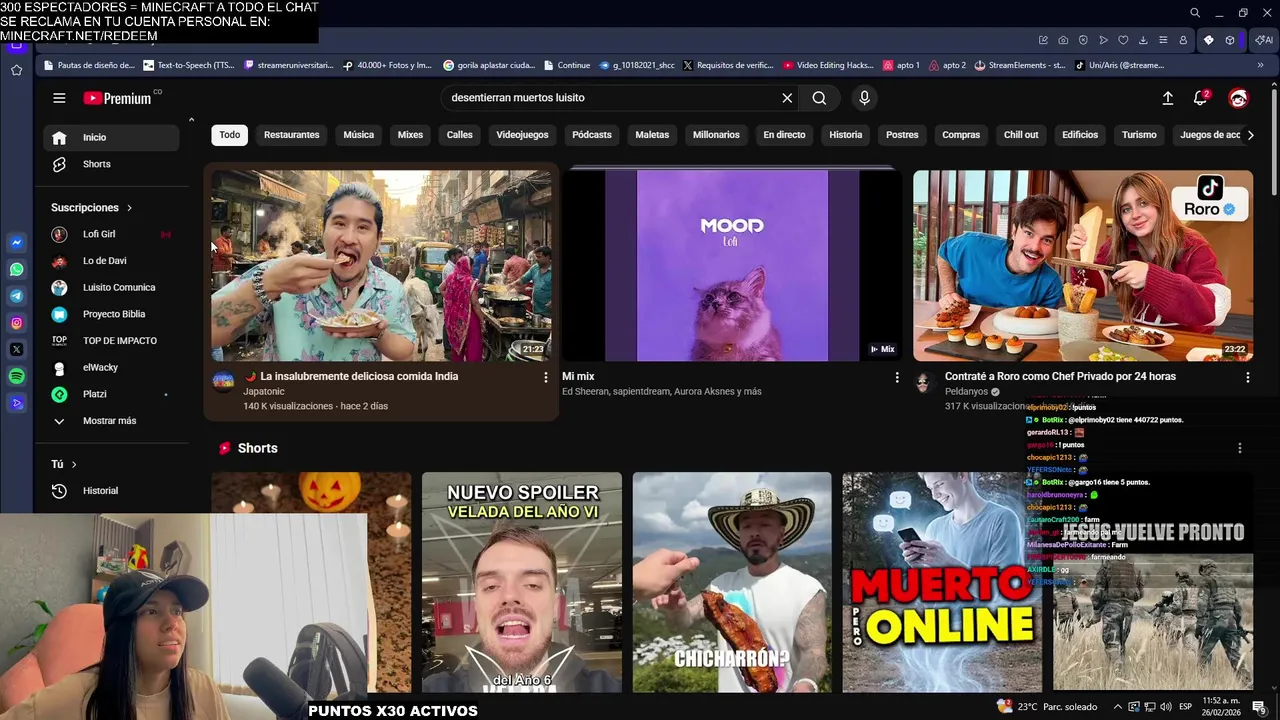Open options menu for Japatonic video
This screenshot has height=720, width=1280.
[x=545, y=377]
